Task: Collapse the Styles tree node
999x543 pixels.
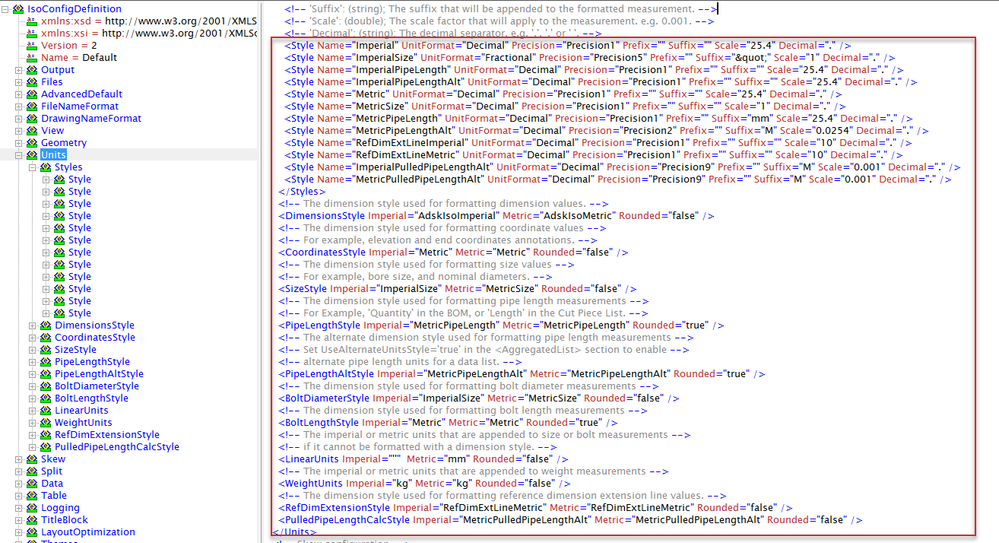Action: [x=32, y=167]
